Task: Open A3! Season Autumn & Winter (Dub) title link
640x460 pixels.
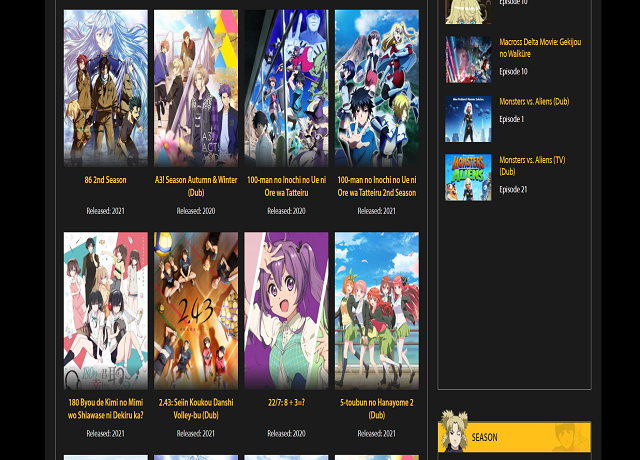Action: point(195,186)
